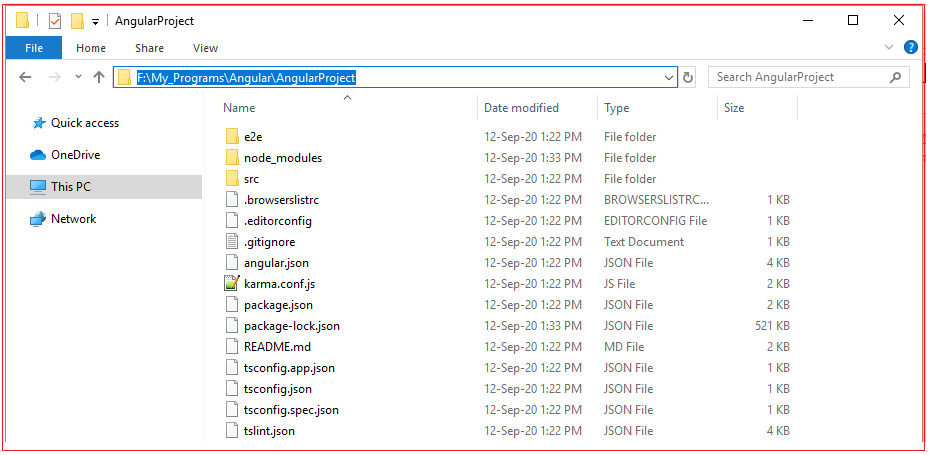The image size is (931, 455).
Task: Select the tsconfig.spec.json file icon
Action: click(232, 410)
